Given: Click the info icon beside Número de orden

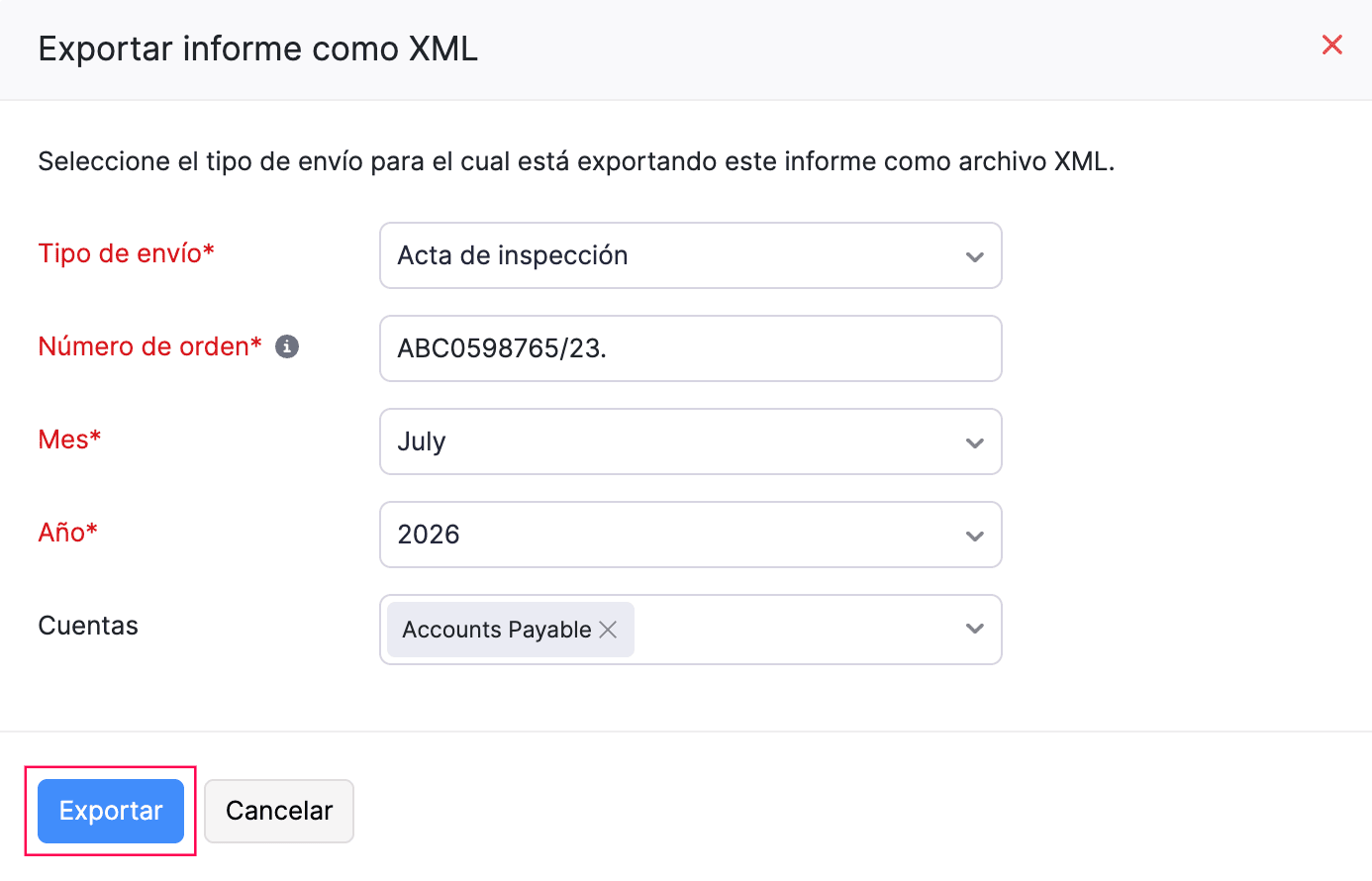Looking at the screenshot, I should point(287,346).
